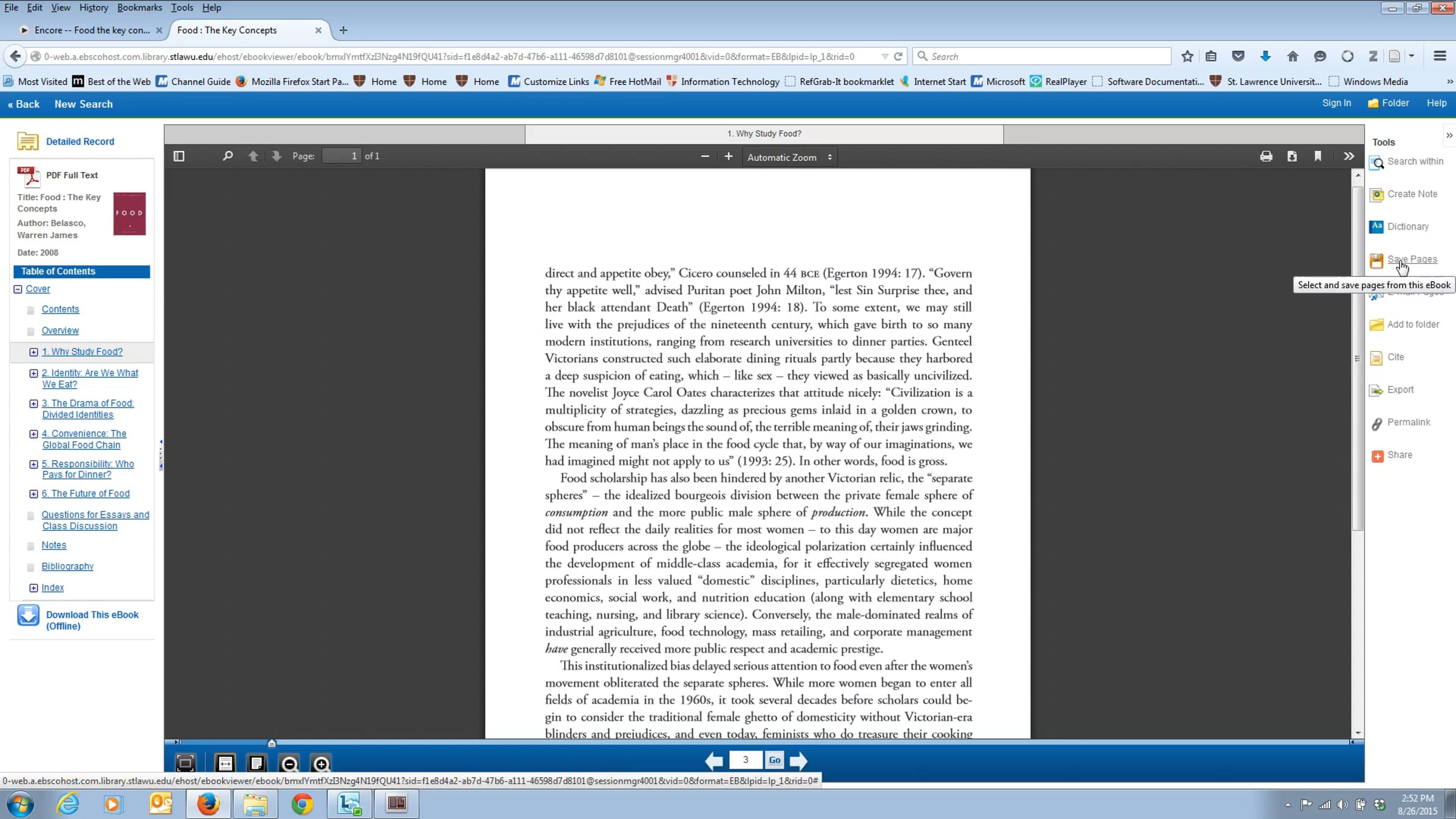Click the Permalink tool
1456x819 pixels.
pyautogui.click(x=1408, y=422)
